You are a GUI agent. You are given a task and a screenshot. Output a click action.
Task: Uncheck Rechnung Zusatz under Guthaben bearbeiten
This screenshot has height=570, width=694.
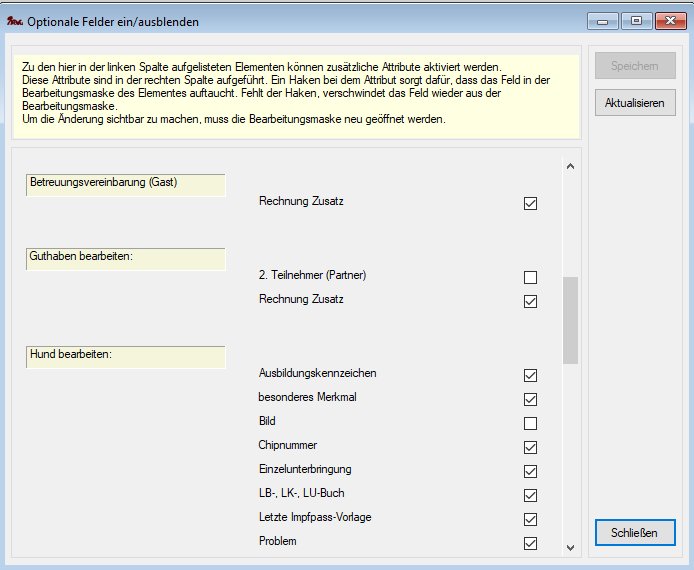point(530,301)
